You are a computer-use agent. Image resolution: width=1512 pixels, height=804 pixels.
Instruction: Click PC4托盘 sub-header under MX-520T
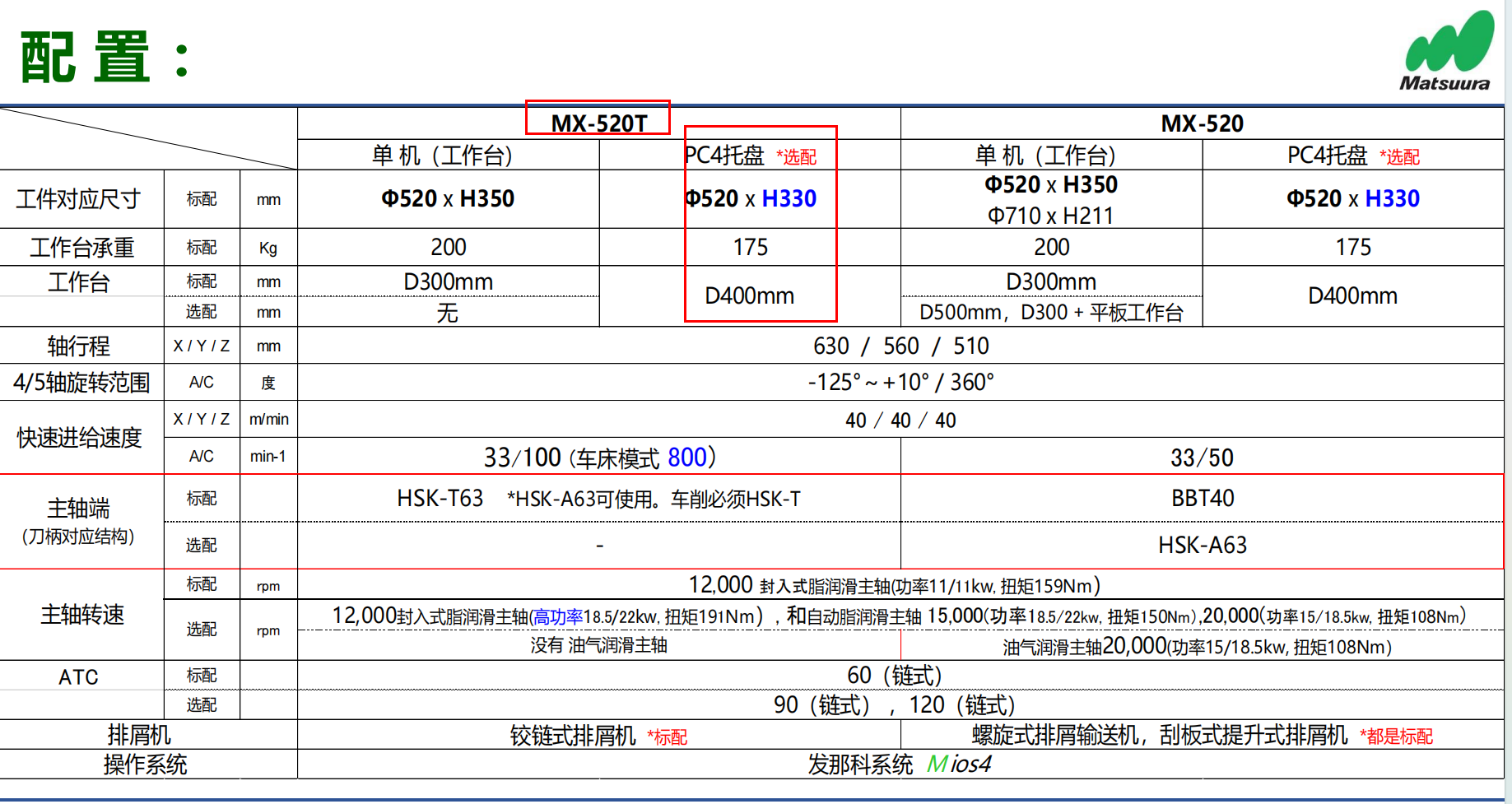click(x=750, y=156)
